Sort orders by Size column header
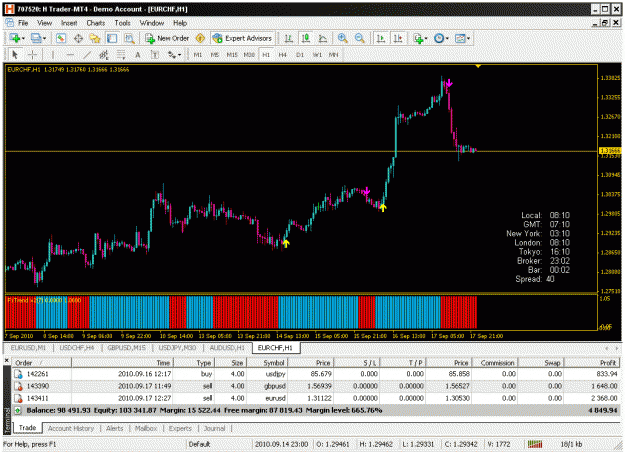Image resolution: width=625 pixels, height=452 pixels. coord(231,363)
